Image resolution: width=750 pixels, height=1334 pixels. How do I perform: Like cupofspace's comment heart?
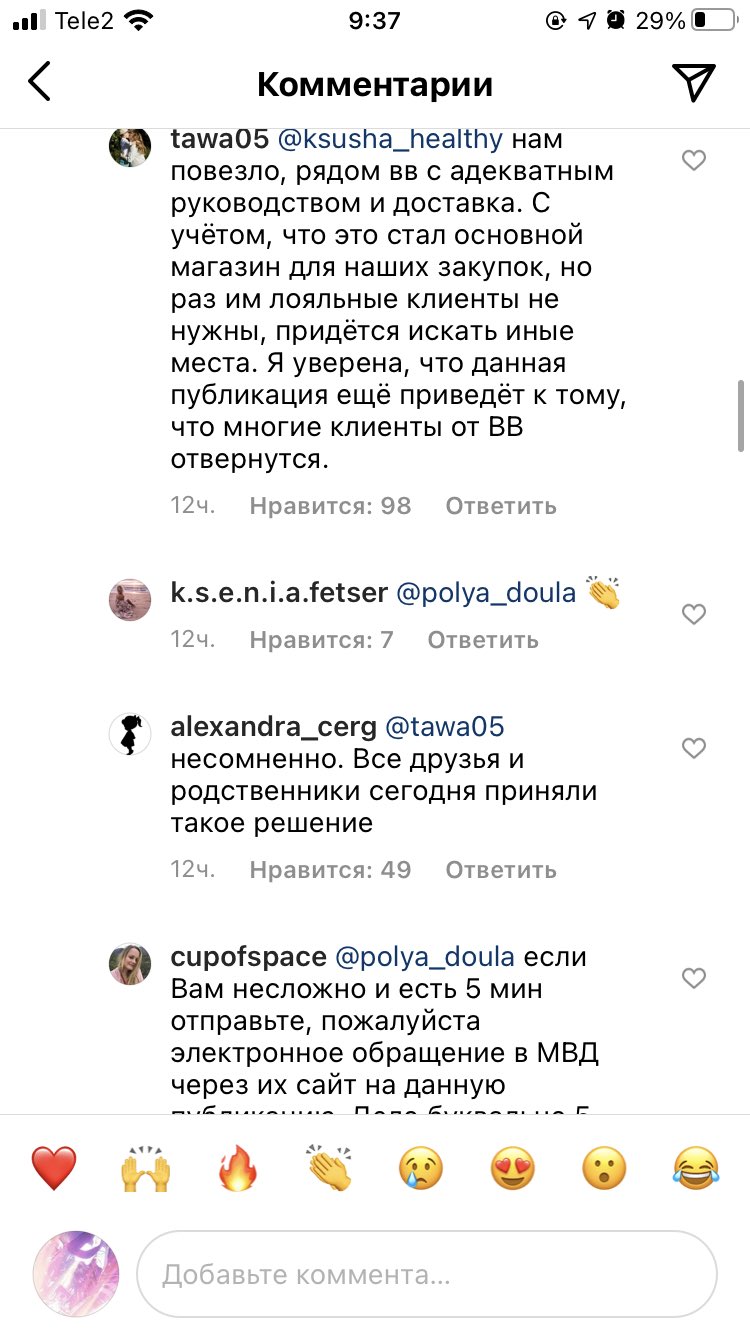(x=694, y=977)
